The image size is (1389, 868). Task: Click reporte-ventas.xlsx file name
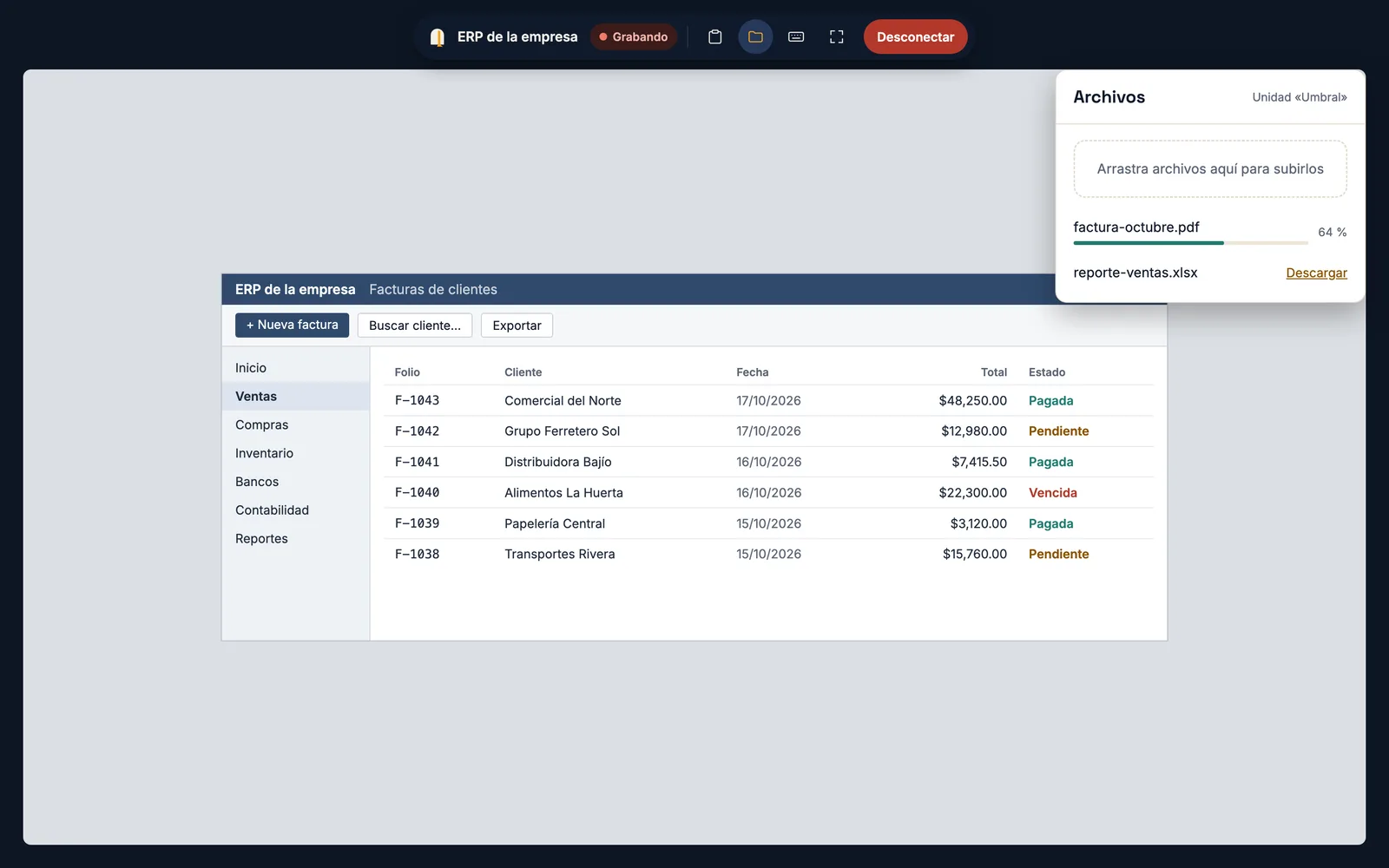pos(1136,273)
